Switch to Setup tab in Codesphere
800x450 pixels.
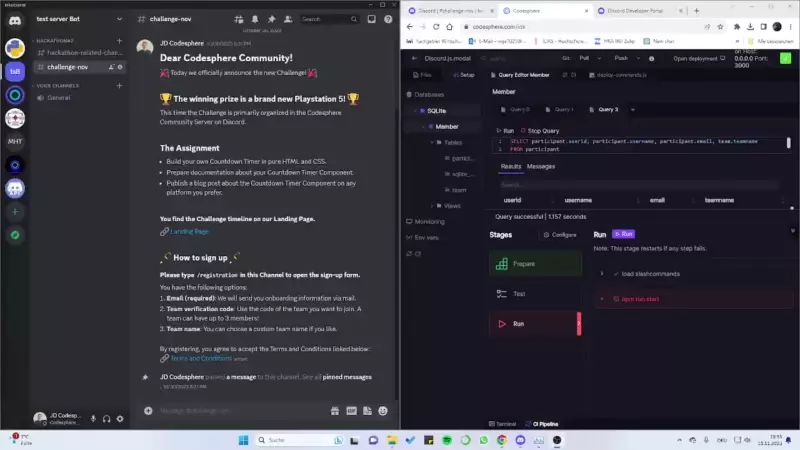pos(464,75)
